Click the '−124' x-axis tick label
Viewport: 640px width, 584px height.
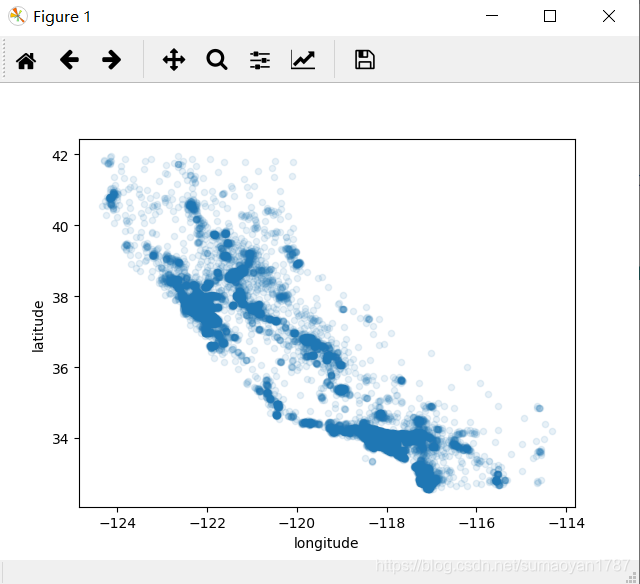pos(118,523)
